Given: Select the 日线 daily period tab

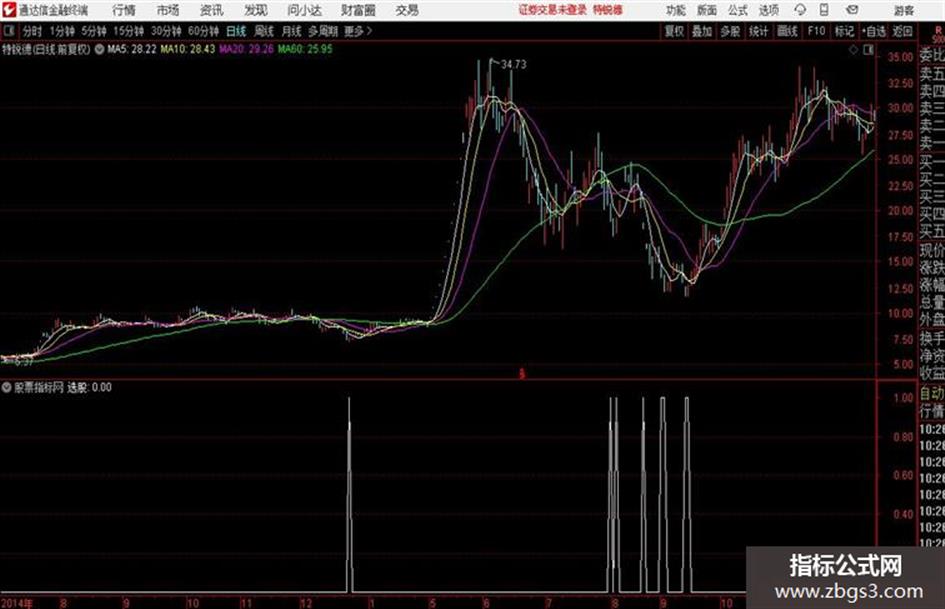Looking at the screenshot, I should [236, 31].
